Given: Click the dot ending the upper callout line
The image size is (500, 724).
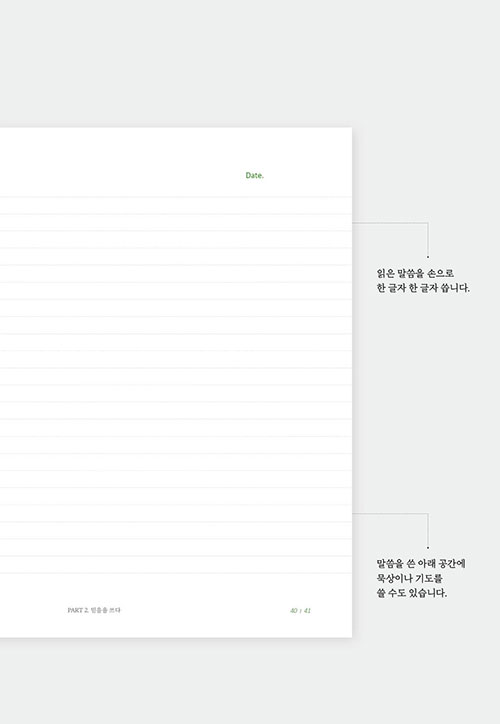Looking at the screenshot, I should (x=428, y=257).
